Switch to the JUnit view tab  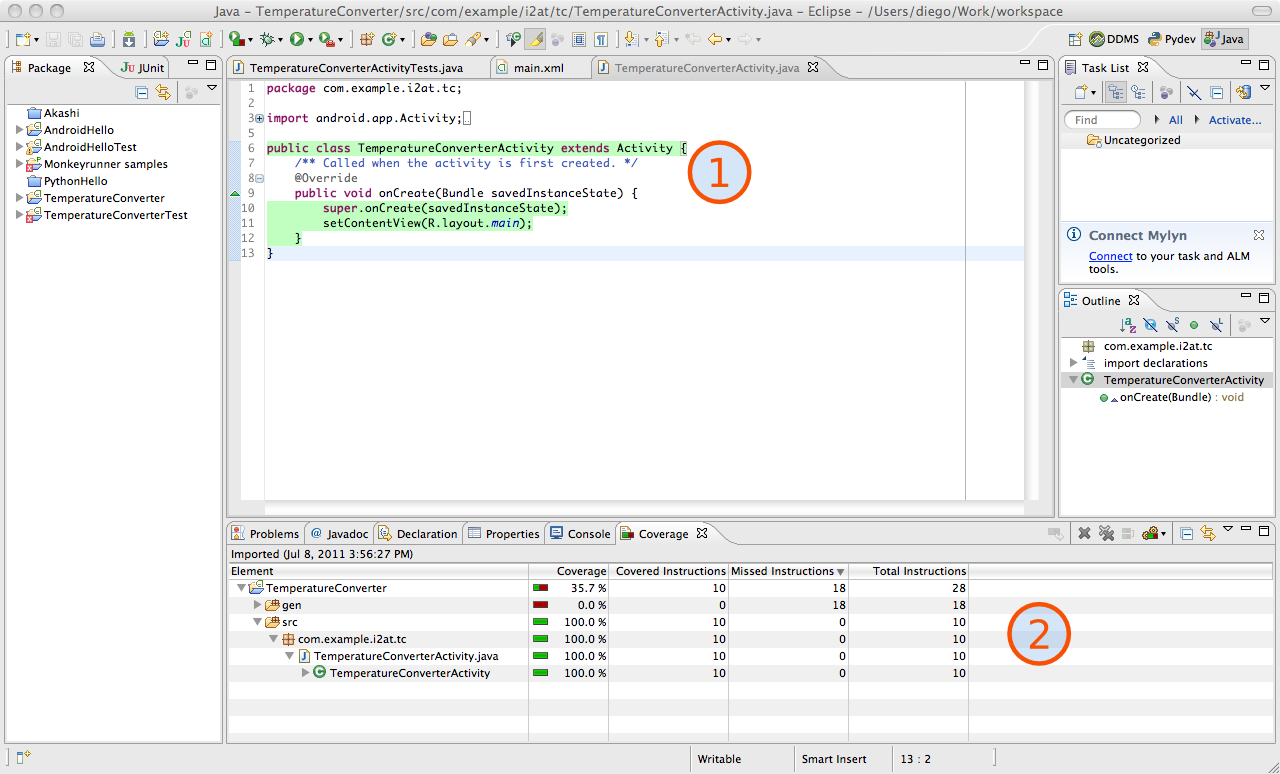[142, 68]
